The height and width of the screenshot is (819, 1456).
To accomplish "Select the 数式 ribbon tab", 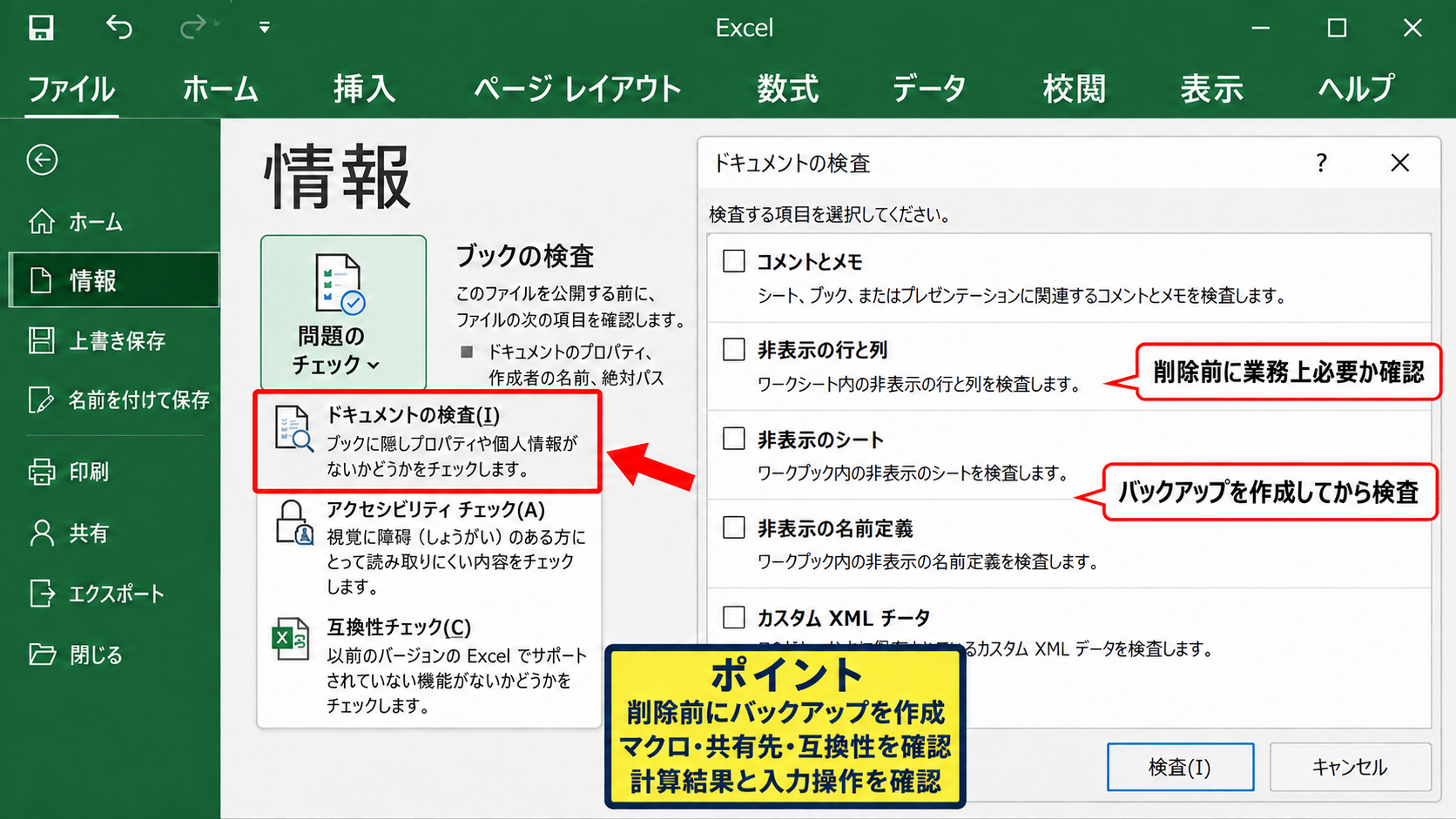I will tap(788, 89).
